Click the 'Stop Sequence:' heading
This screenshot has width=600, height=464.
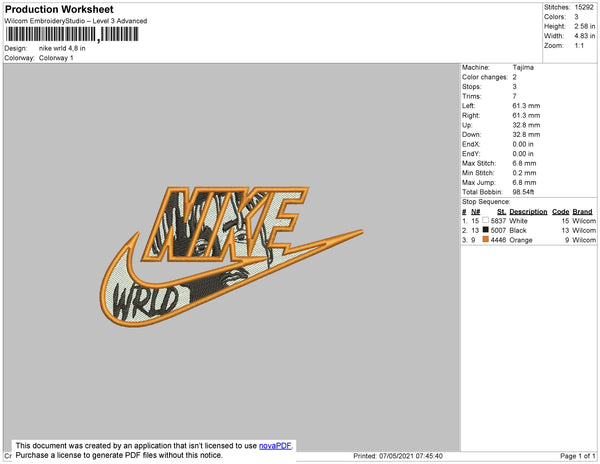tap(486, 202)
